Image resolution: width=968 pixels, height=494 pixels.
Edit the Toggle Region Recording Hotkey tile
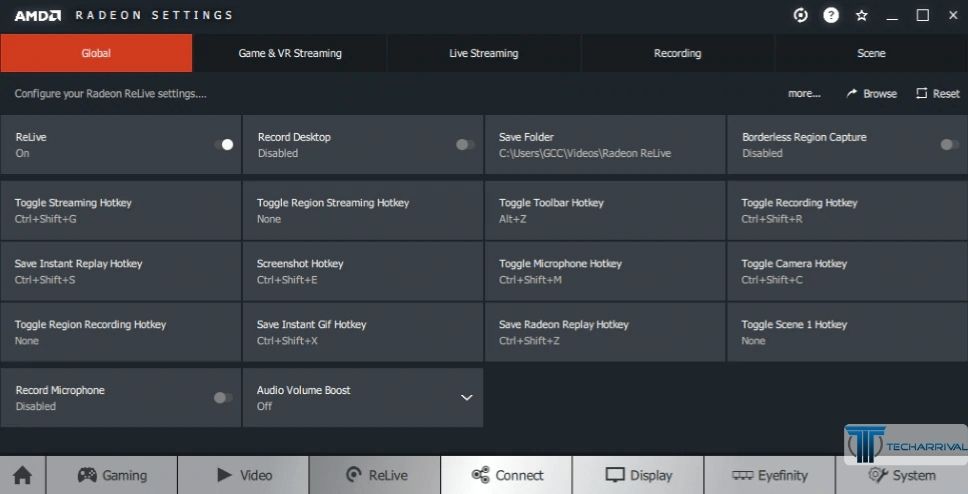pos(121,332)
